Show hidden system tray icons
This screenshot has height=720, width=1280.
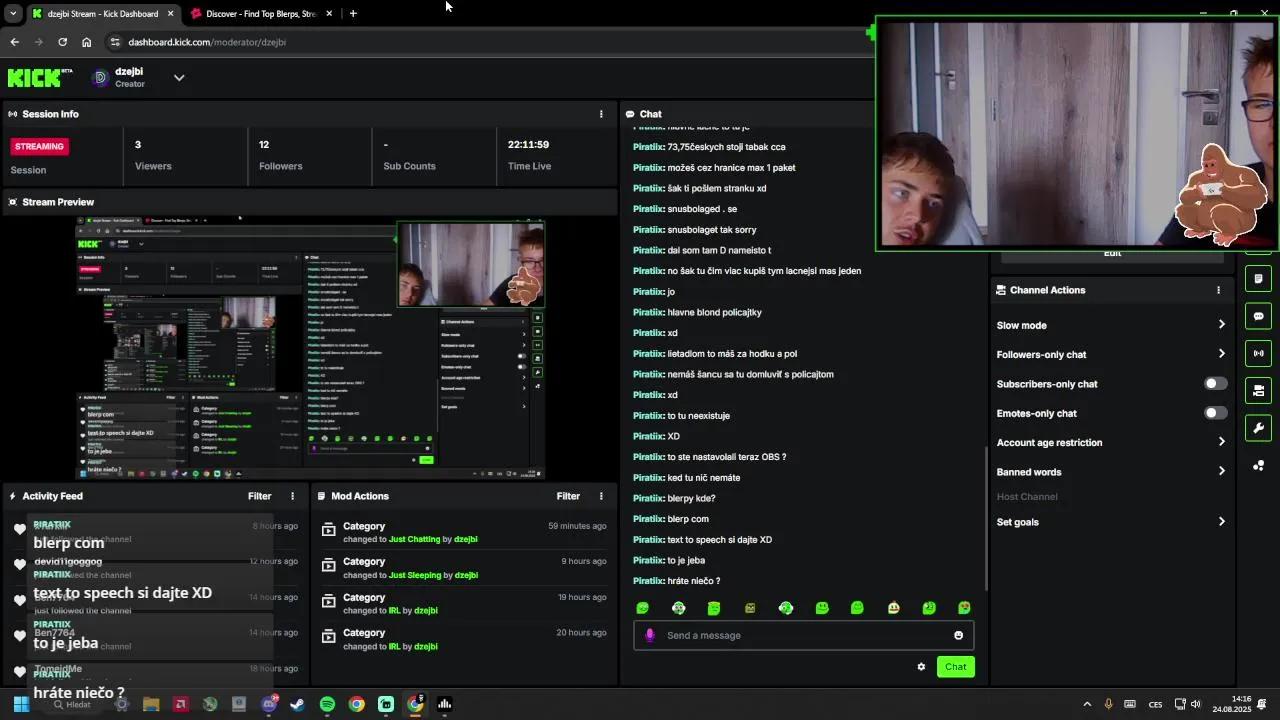(x=1087, y=704)
